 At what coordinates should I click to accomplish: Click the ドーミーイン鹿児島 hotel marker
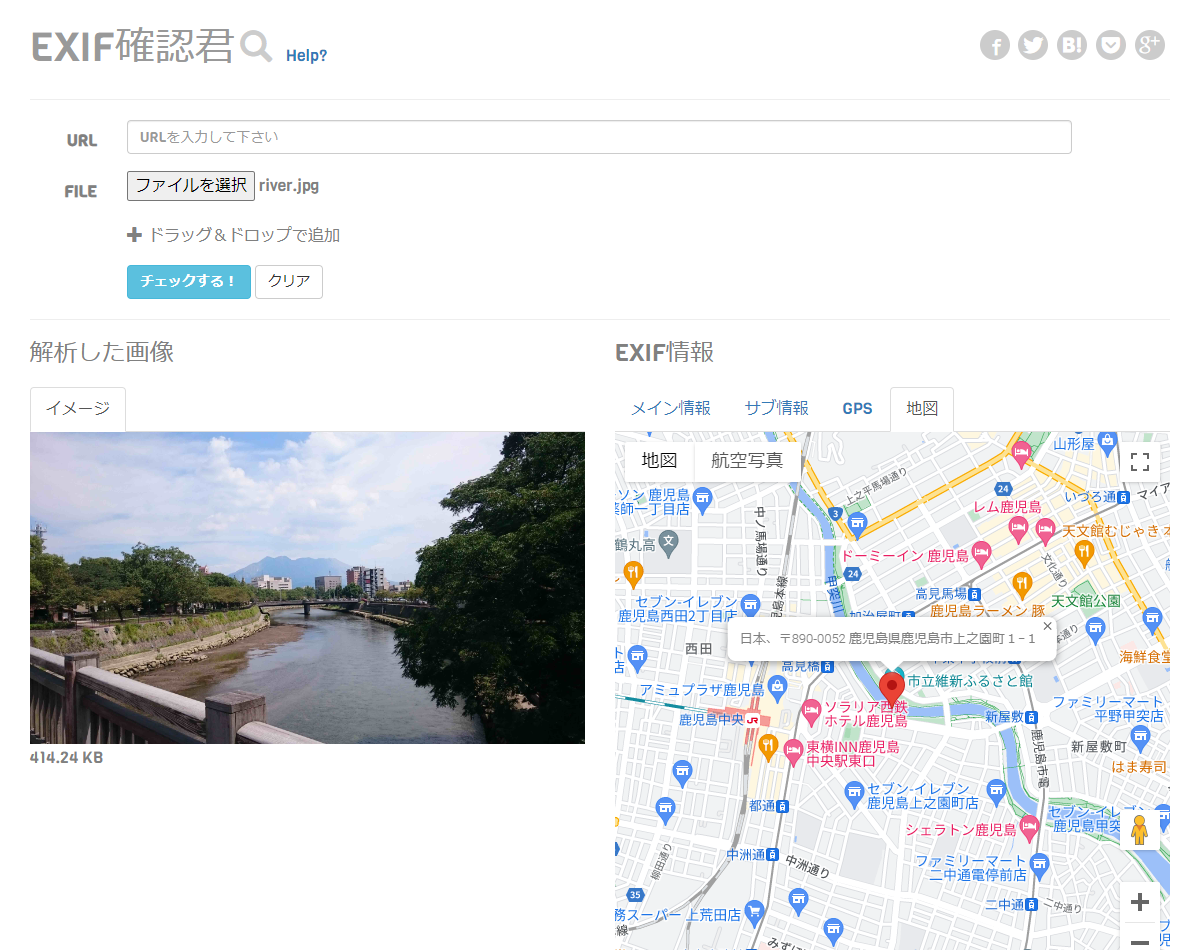click(x=982, y=552)
